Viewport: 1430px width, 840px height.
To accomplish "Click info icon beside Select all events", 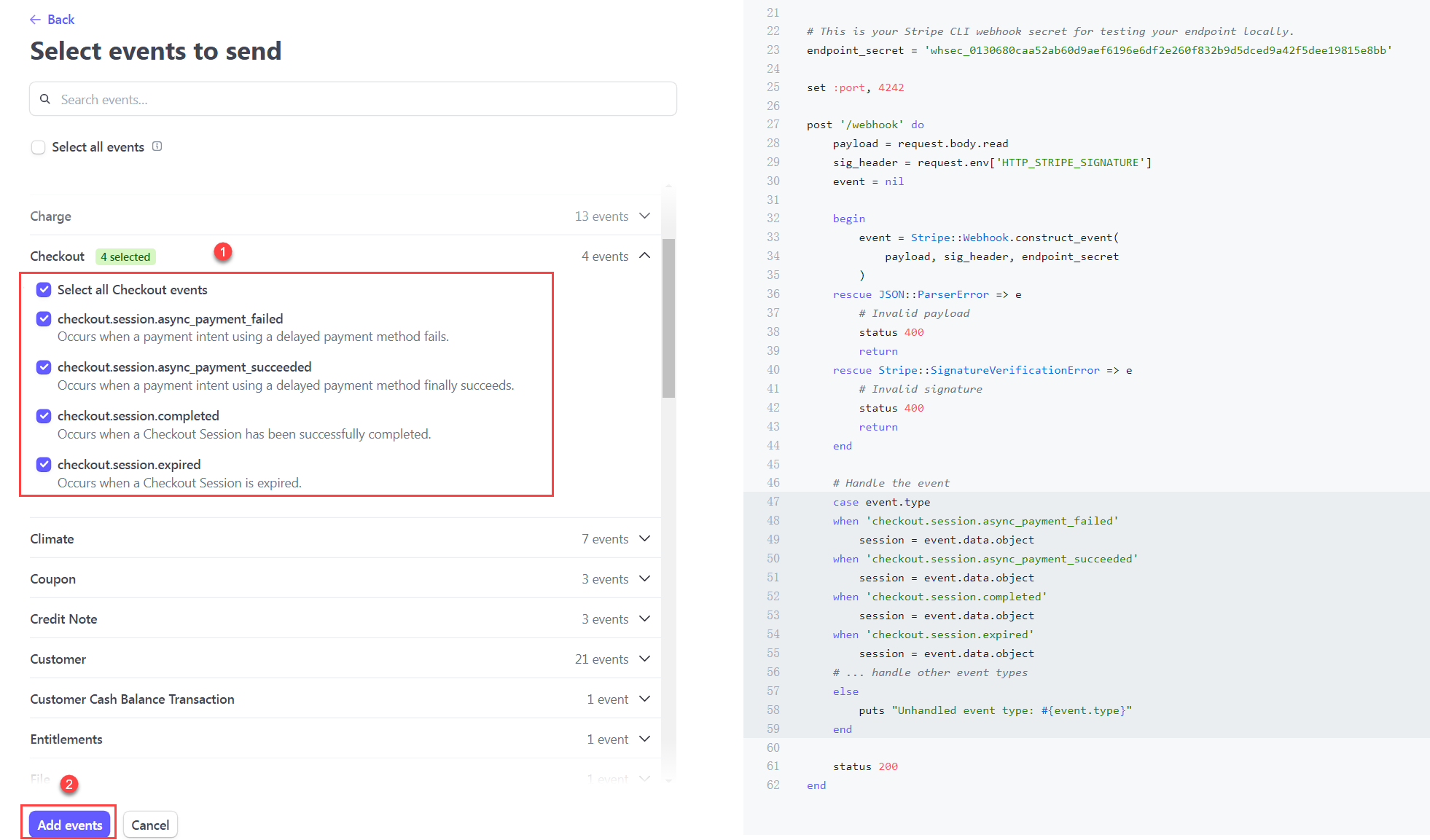I will [157, 146].
